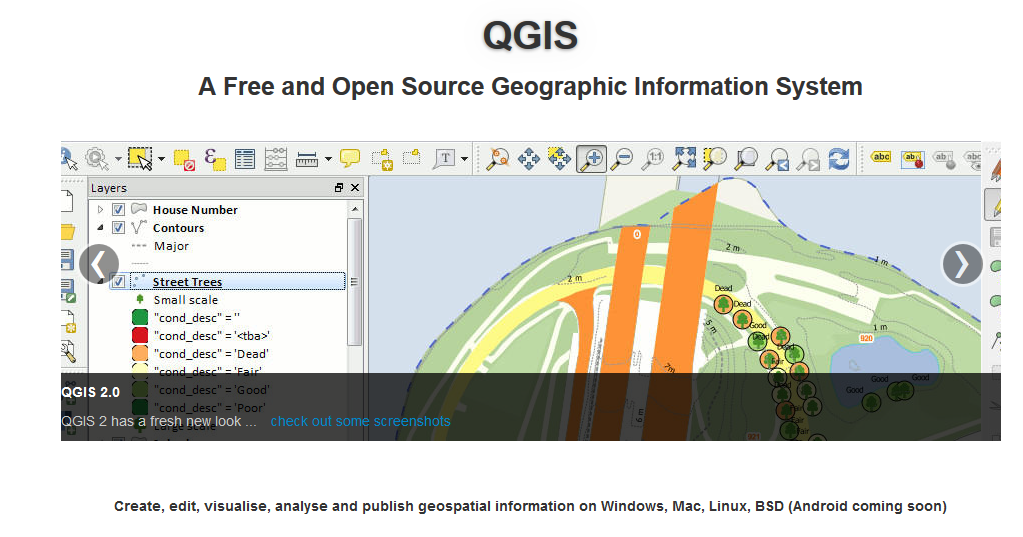Click the yellow abc Labeling icon
1023x537 pixels.
[881, 157]
